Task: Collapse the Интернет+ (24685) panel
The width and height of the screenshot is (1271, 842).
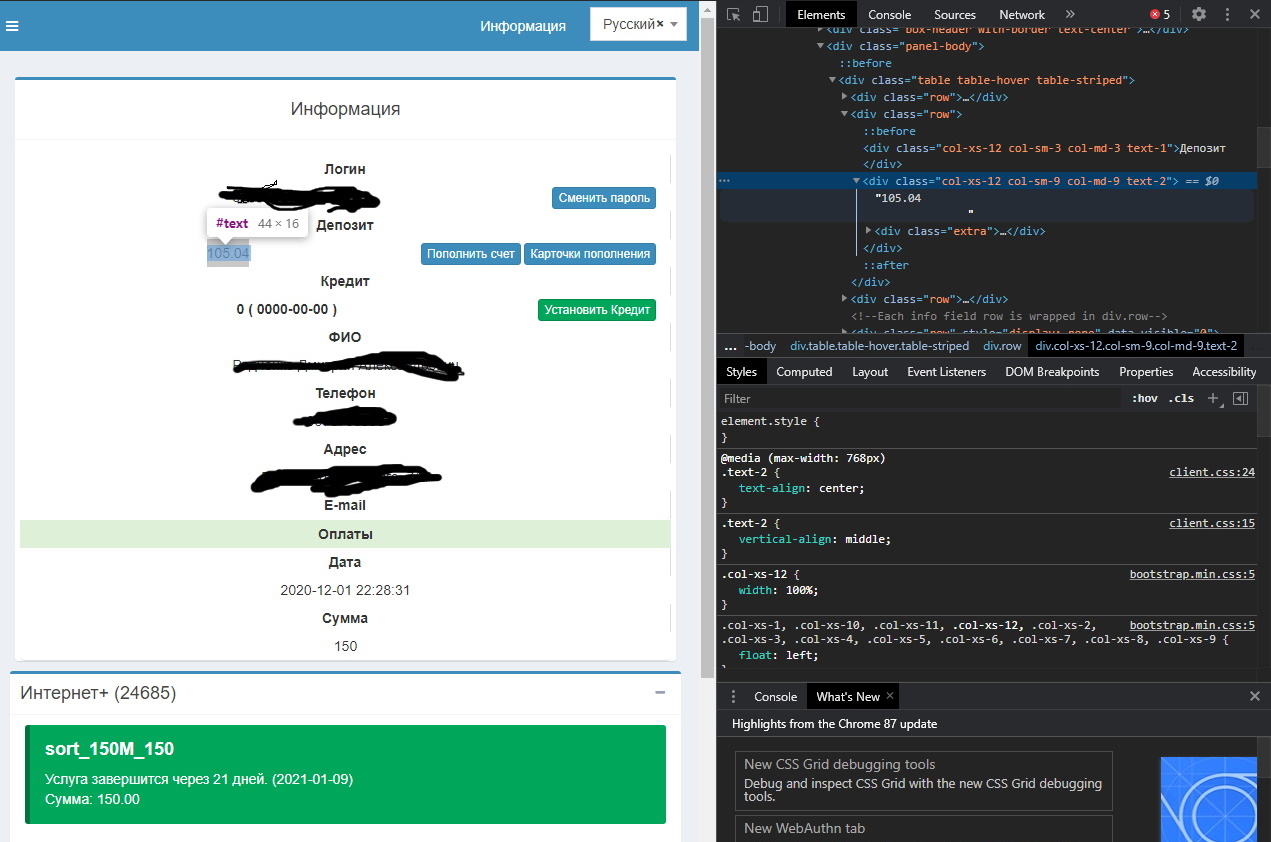Action: [660, 692]
